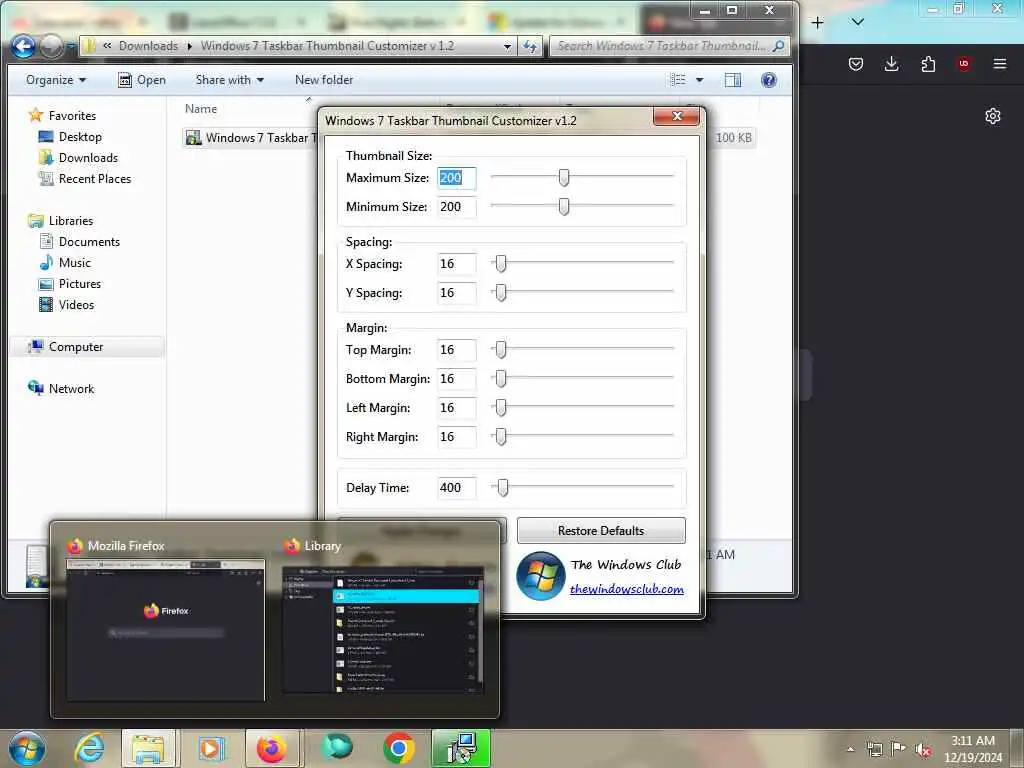Image resolution: width=1024 pixels, height=768 pixels.
Task: Open the Explorer help question mark icon
Action: click(769, 80)
